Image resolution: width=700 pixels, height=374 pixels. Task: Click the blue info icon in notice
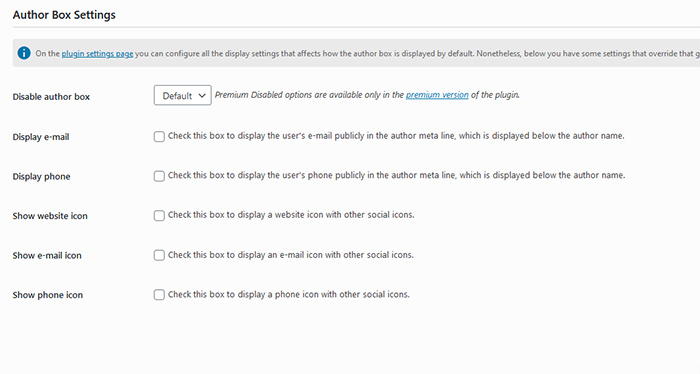pos(24,53)
